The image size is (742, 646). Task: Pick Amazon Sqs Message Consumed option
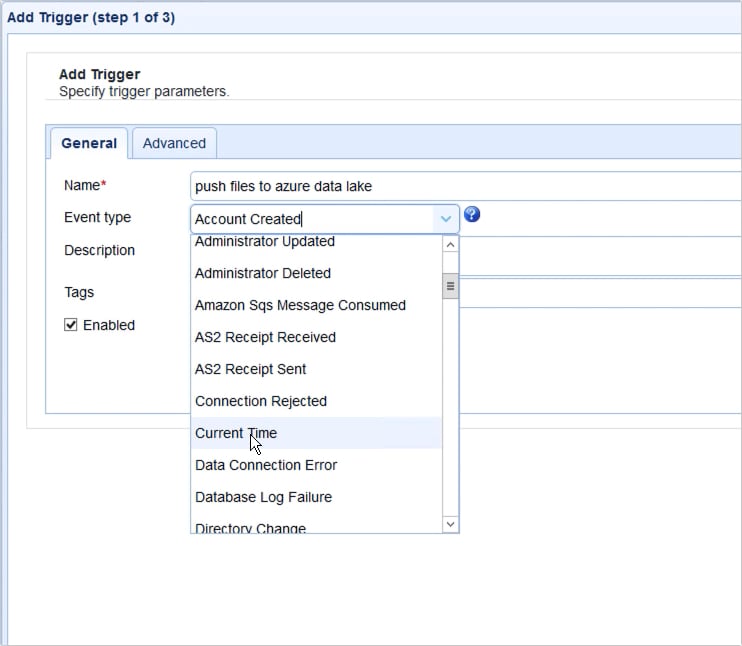tap(300, 305)
